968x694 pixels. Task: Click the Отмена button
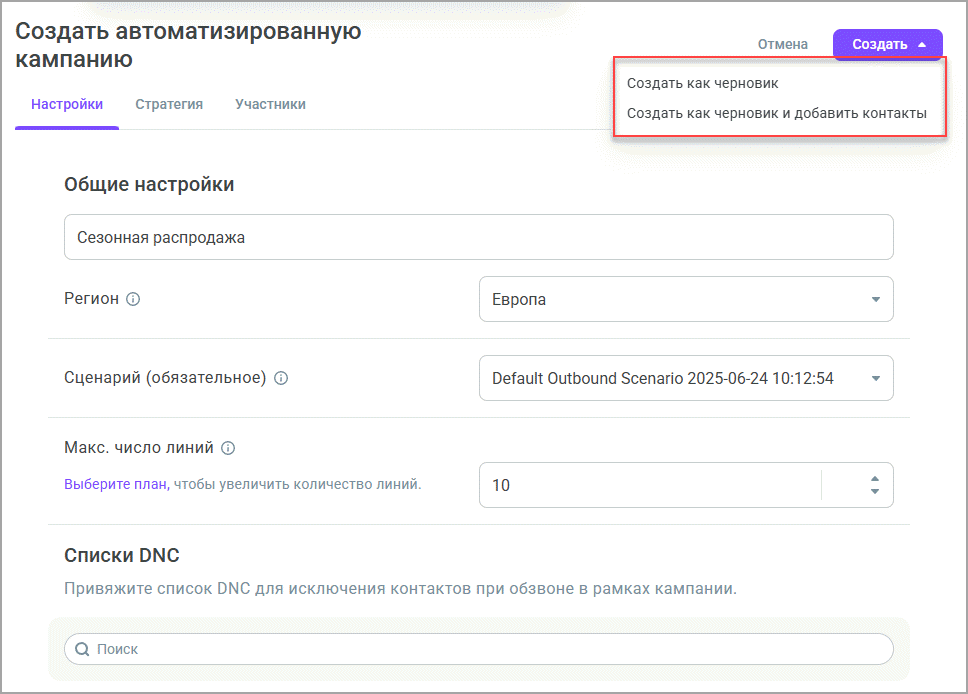[x=782, y=44]
